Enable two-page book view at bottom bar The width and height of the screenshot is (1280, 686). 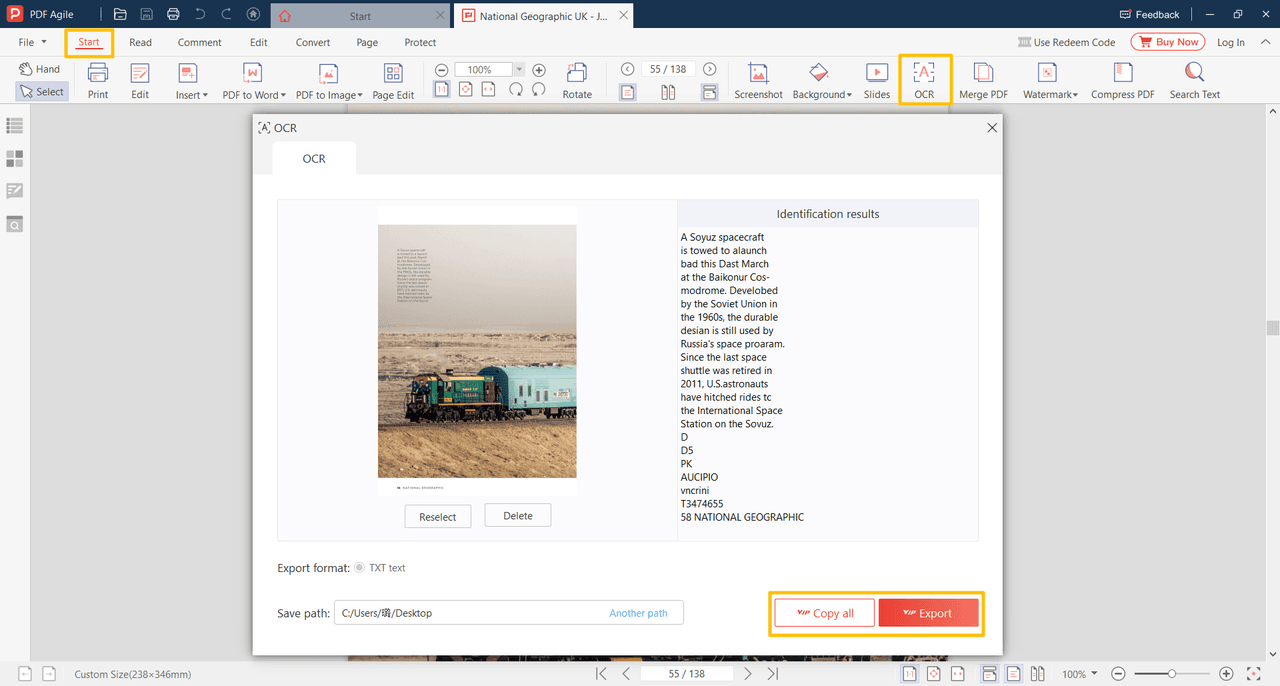coord(1037,673)
